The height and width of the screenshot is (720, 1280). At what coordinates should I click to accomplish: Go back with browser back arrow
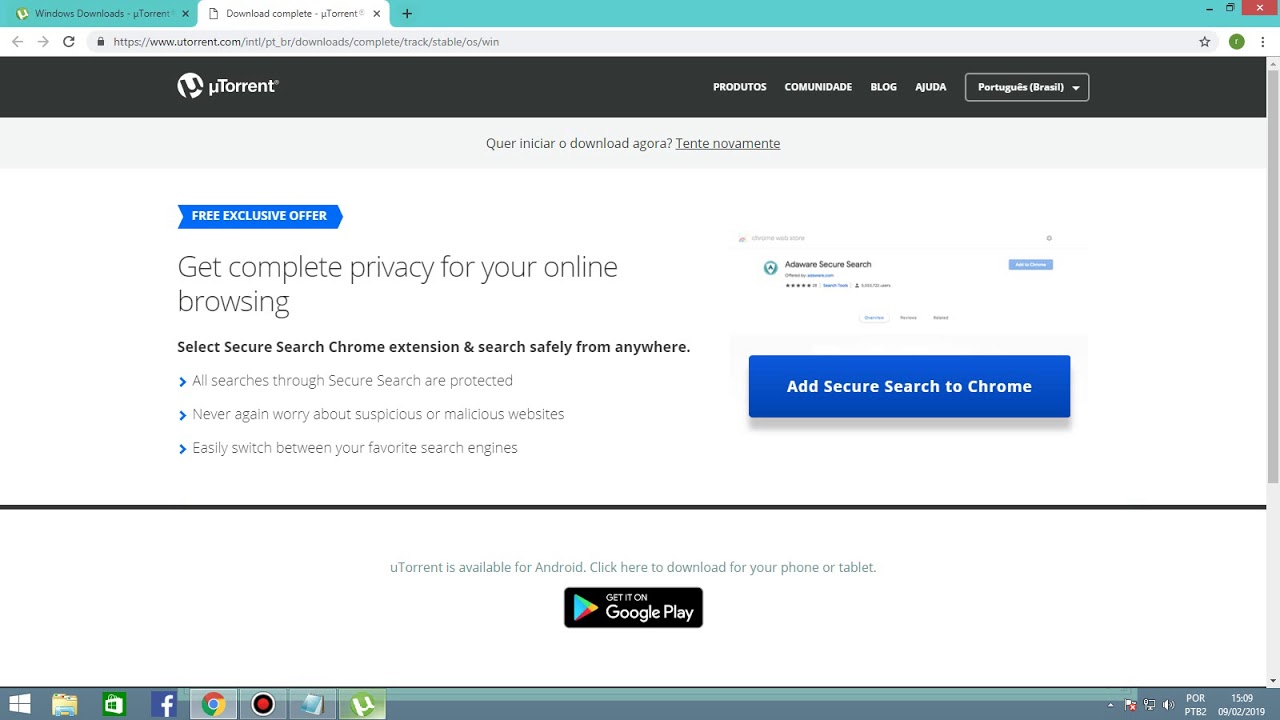17,42
